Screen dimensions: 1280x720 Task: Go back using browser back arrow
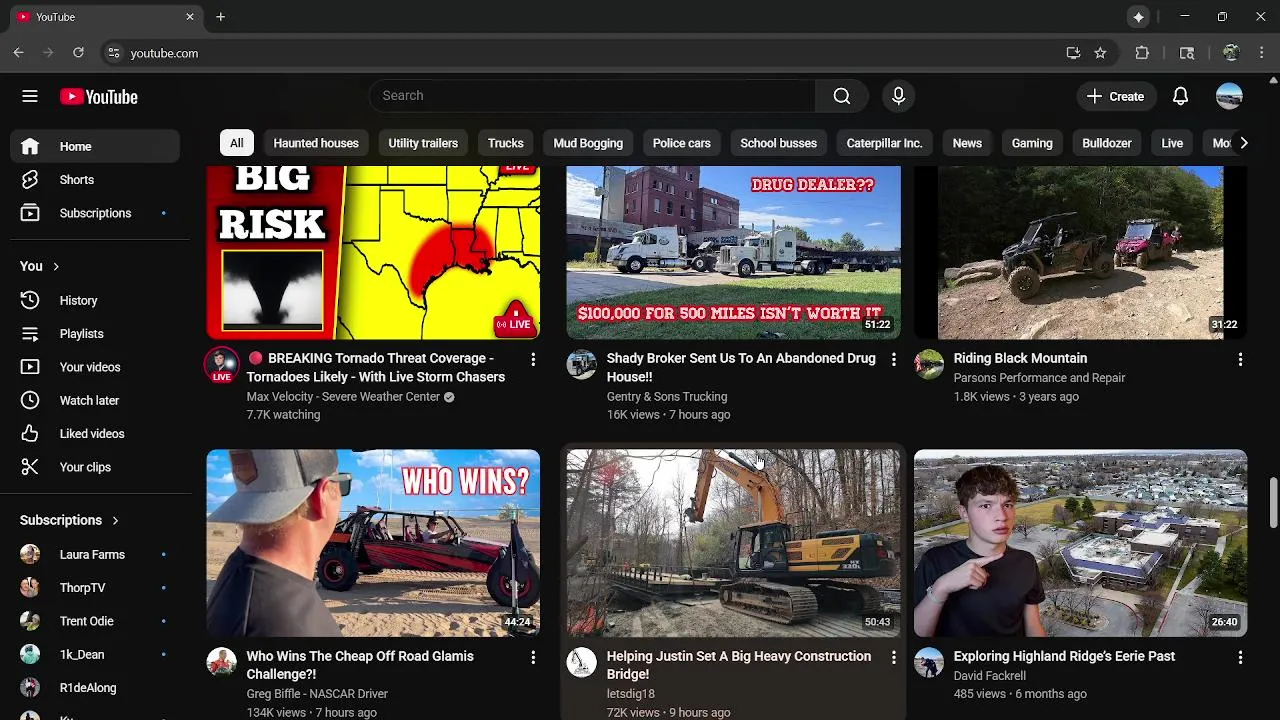click(19, 53)
